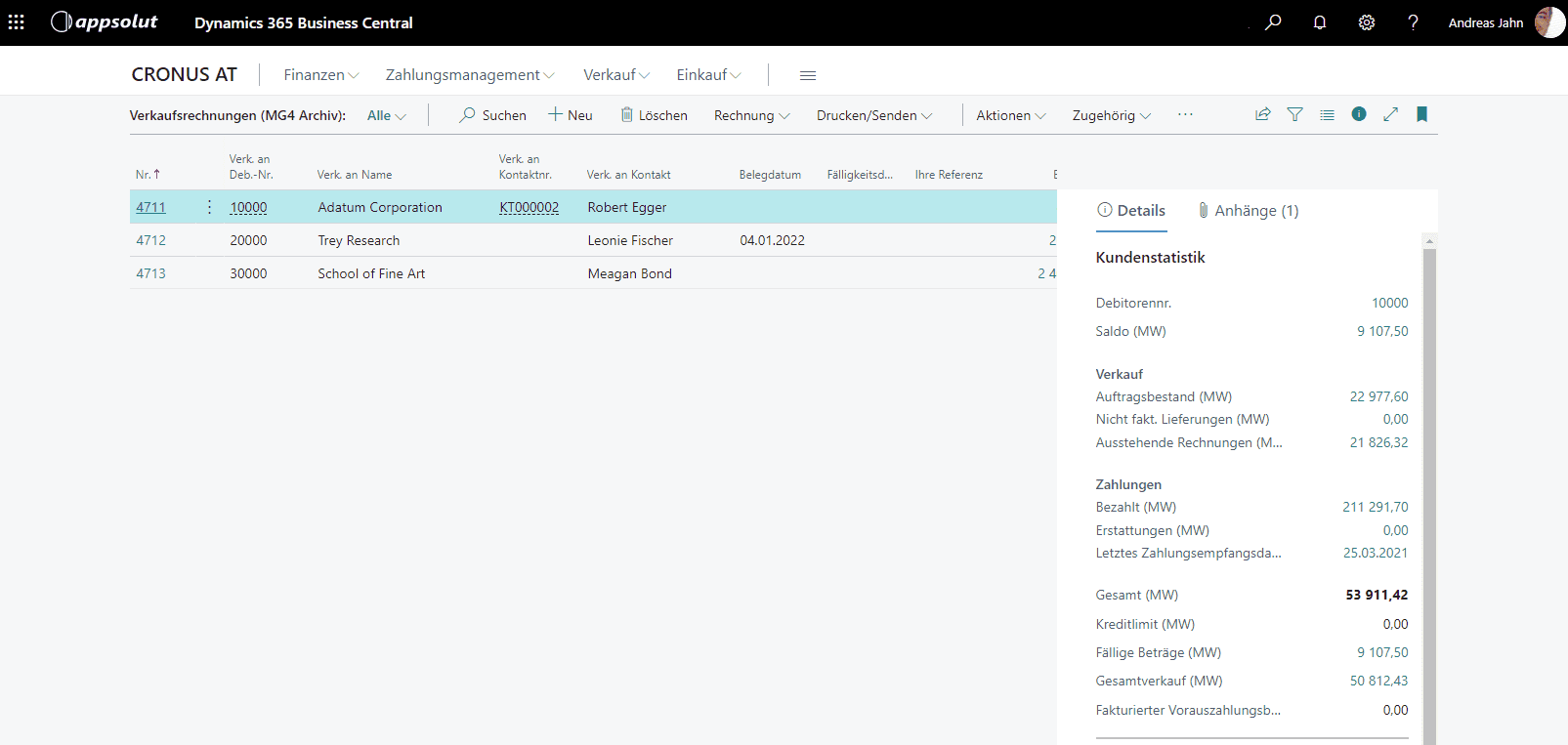Viewport: 1568px width, 745px height.
Task: Expand the Finanzen menu
Action: 320,75
